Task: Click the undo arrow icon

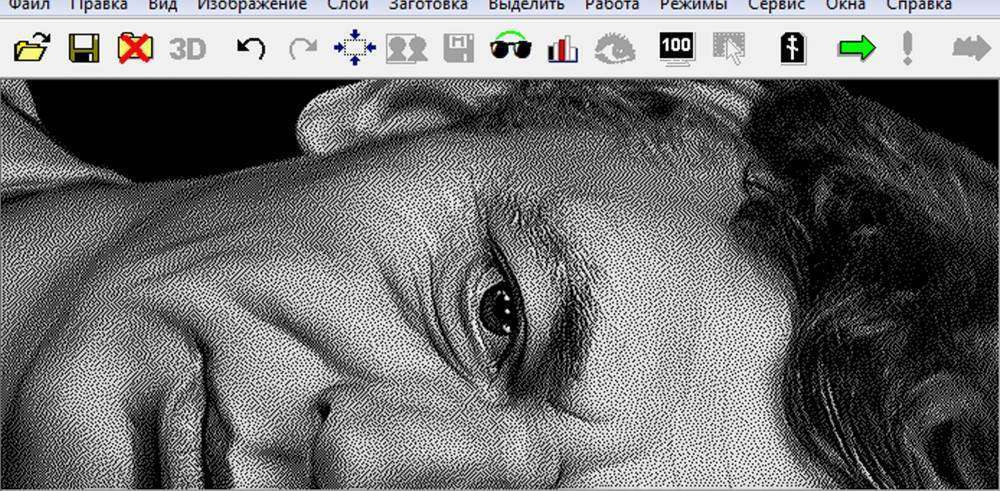Action: point(251,48)
